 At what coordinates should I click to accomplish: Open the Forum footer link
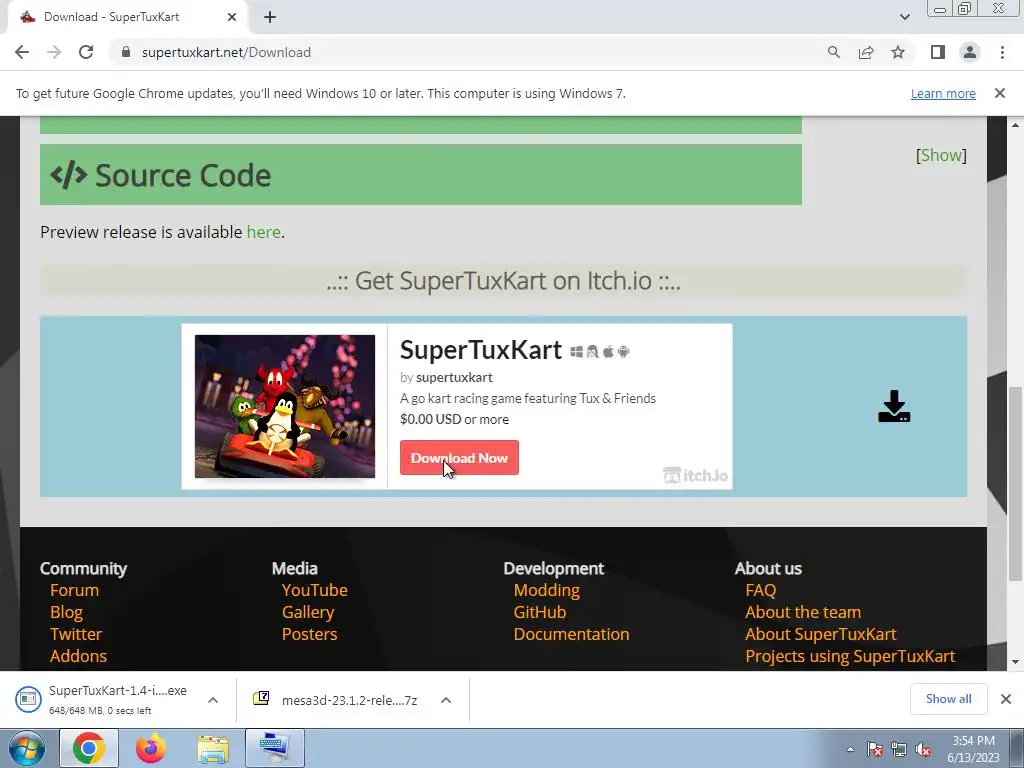[74, 590]
